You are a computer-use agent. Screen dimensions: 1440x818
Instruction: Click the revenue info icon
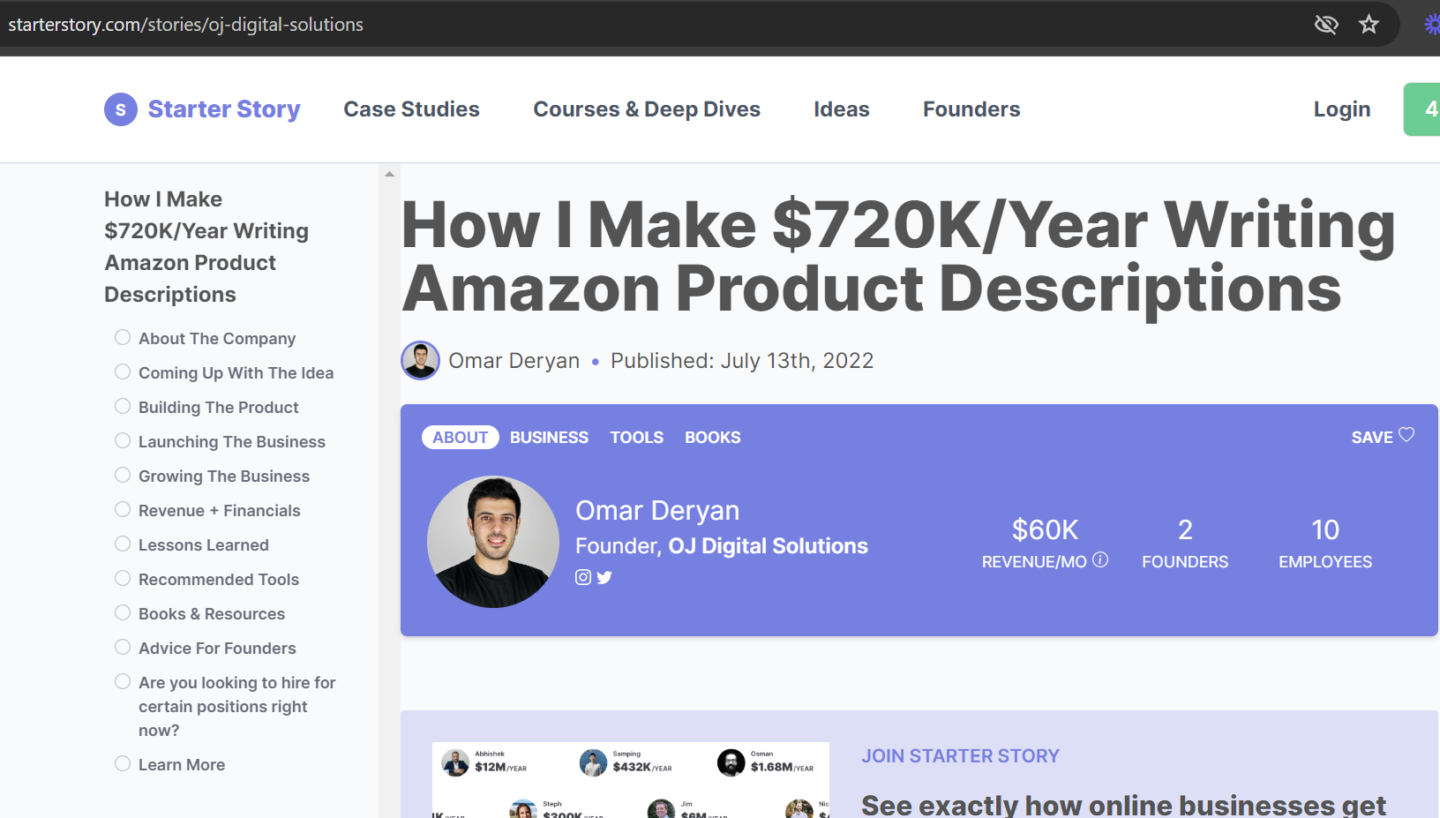tap(1100, 560)
